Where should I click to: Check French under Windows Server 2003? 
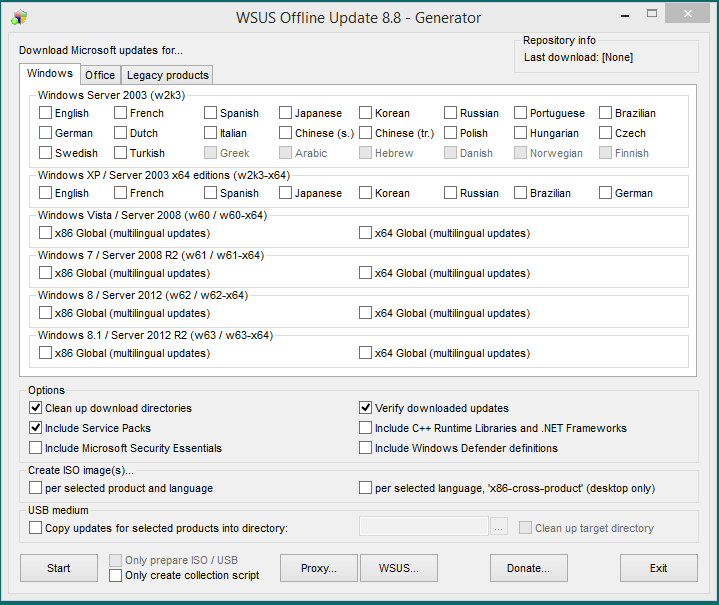coord(121,113)
